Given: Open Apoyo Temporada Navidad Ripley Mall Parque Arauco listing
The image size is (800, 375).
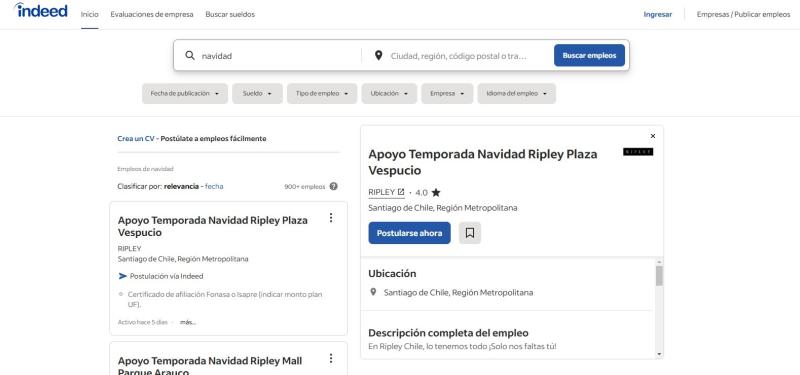Looking at the screenshot, I should click(210, 367).
